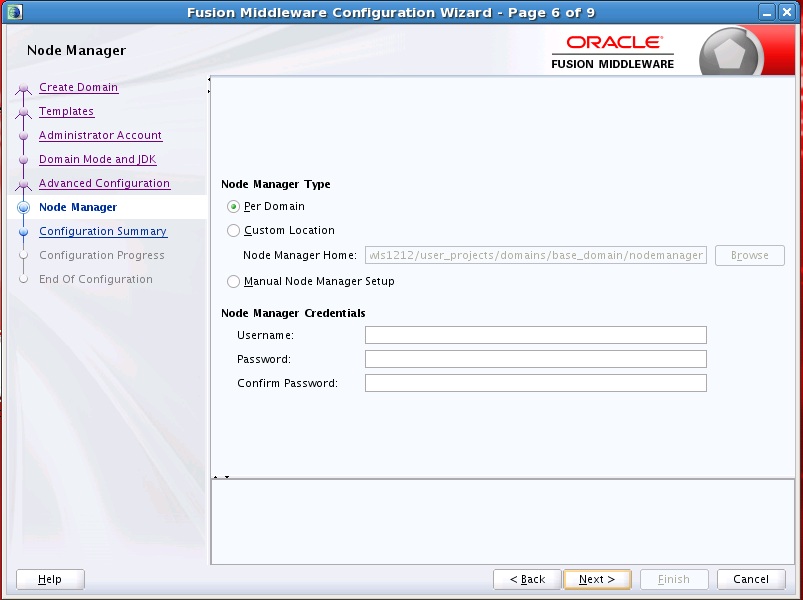Click the Templates step marker icon

[24, 113]
